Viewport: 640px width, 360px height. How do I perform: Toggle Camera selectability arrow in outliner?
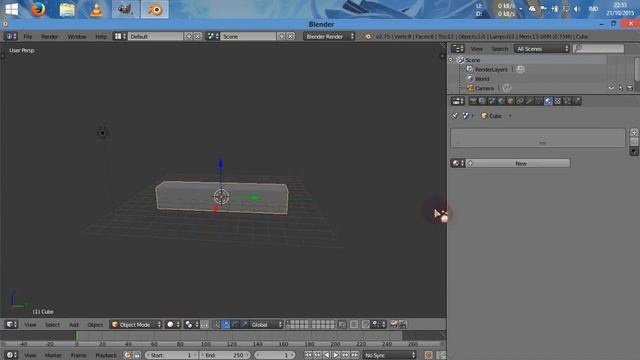(620, 88)
